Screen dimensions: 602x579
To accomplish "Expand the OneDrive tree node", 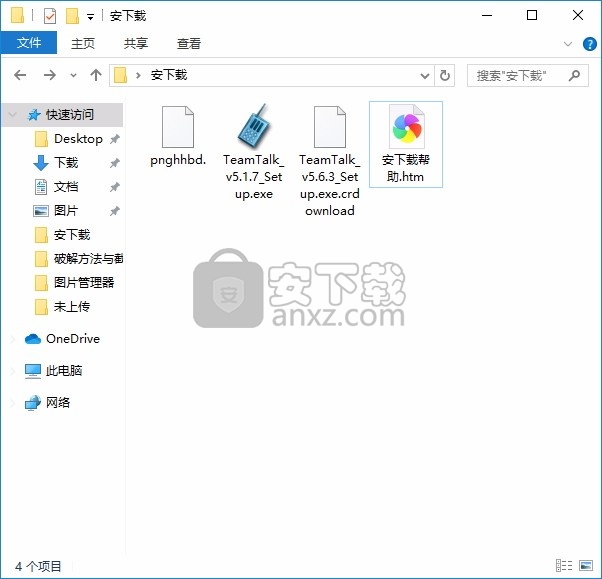I will click(x=13, y=339).
